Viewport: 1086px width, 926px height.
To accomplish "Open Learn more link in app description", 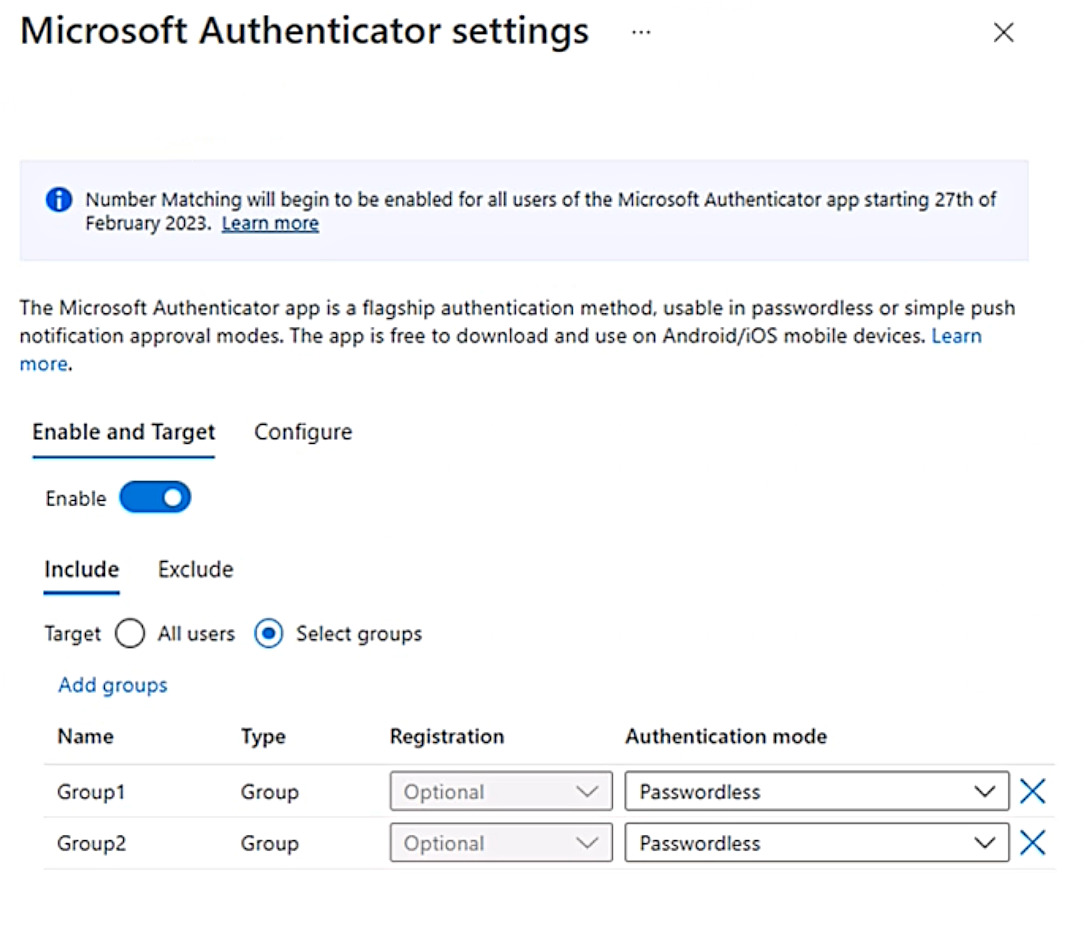I will [956, 336].
